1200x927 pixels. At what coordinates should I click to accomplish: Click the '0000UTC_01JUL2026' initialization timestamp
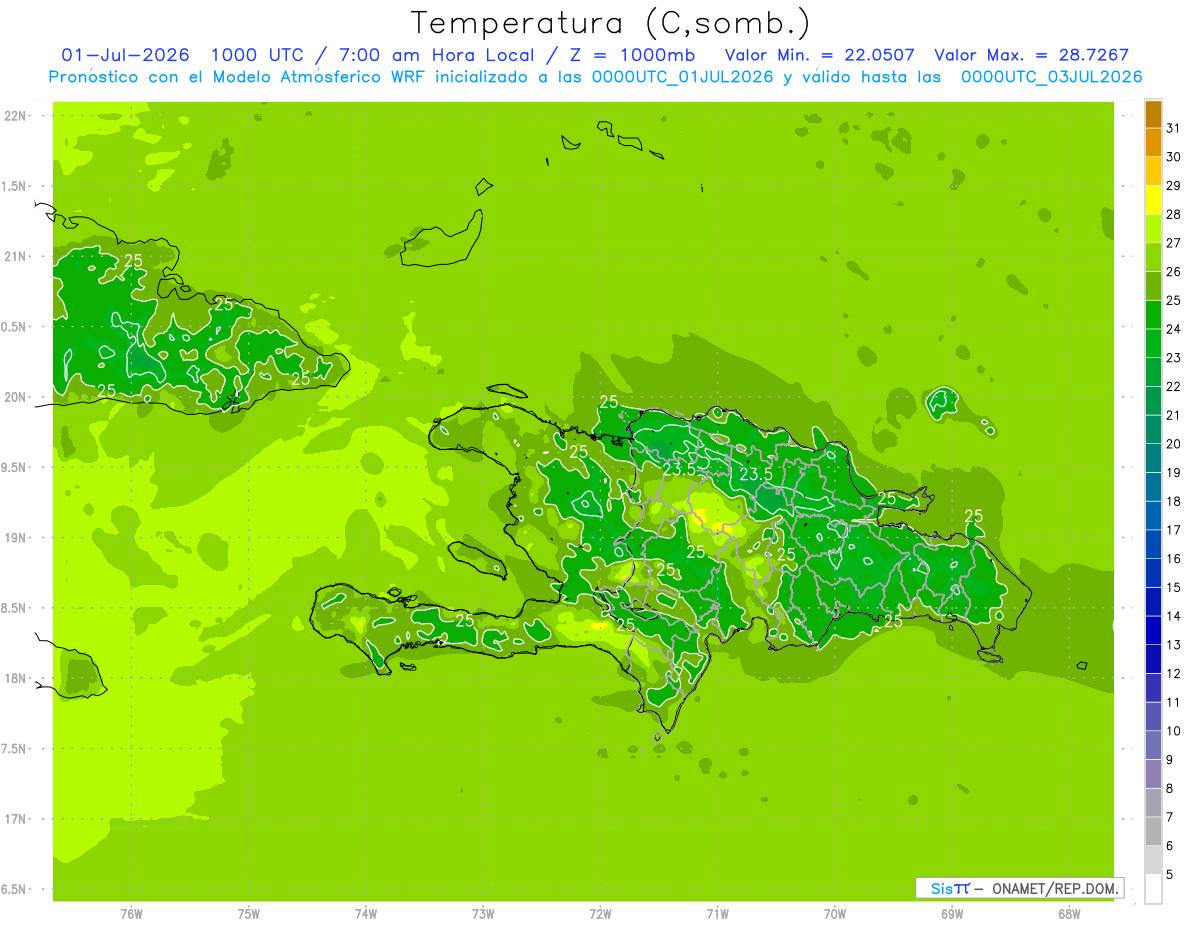(682, 77)
